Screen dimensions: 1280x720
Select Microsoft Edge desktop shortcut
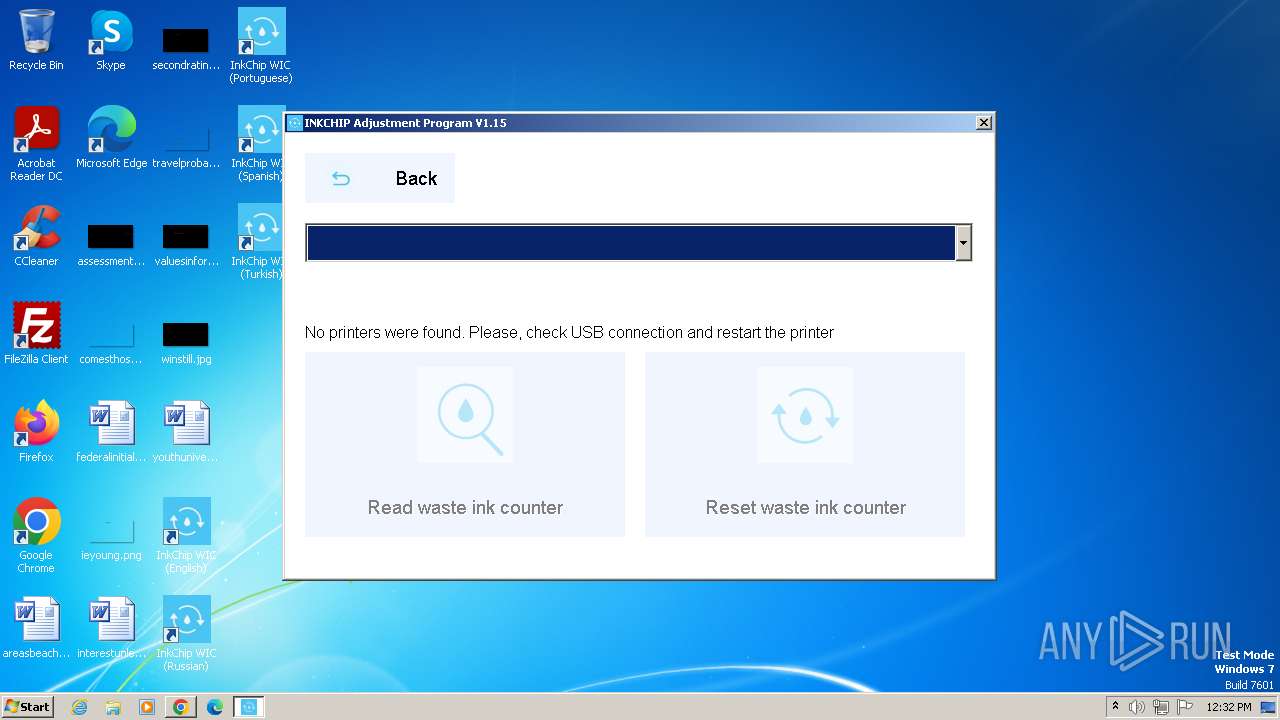[x=111, y=138]
